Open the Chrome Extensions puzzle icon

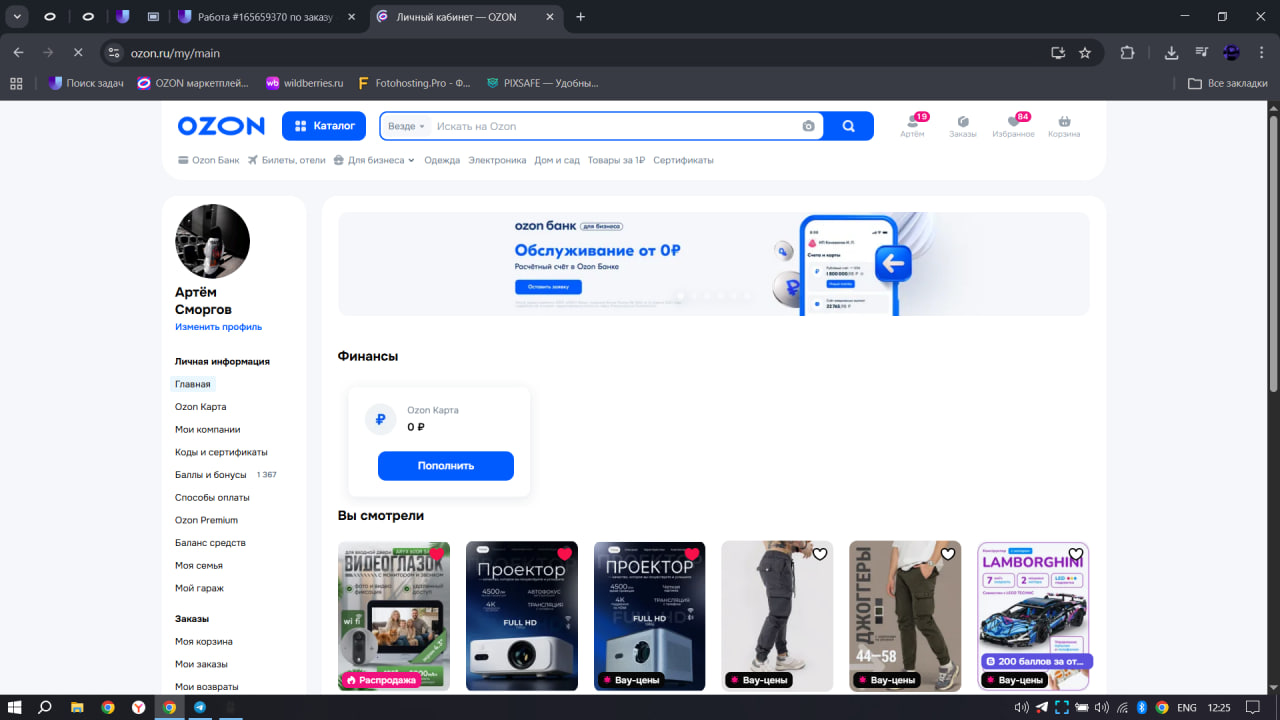pyautogui.click(x=1128, y=53)
